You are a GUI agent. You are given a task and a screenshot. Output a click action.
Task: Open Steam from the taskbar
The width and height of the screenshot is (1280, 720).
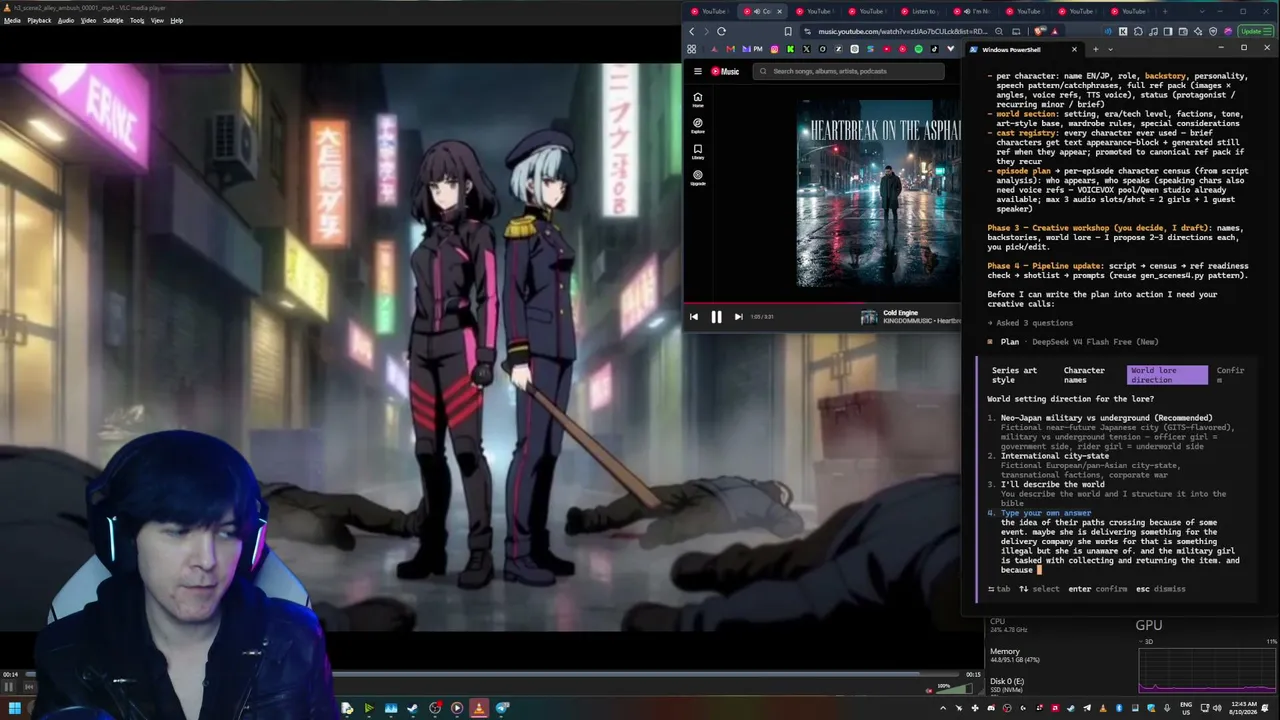[412, 709]
